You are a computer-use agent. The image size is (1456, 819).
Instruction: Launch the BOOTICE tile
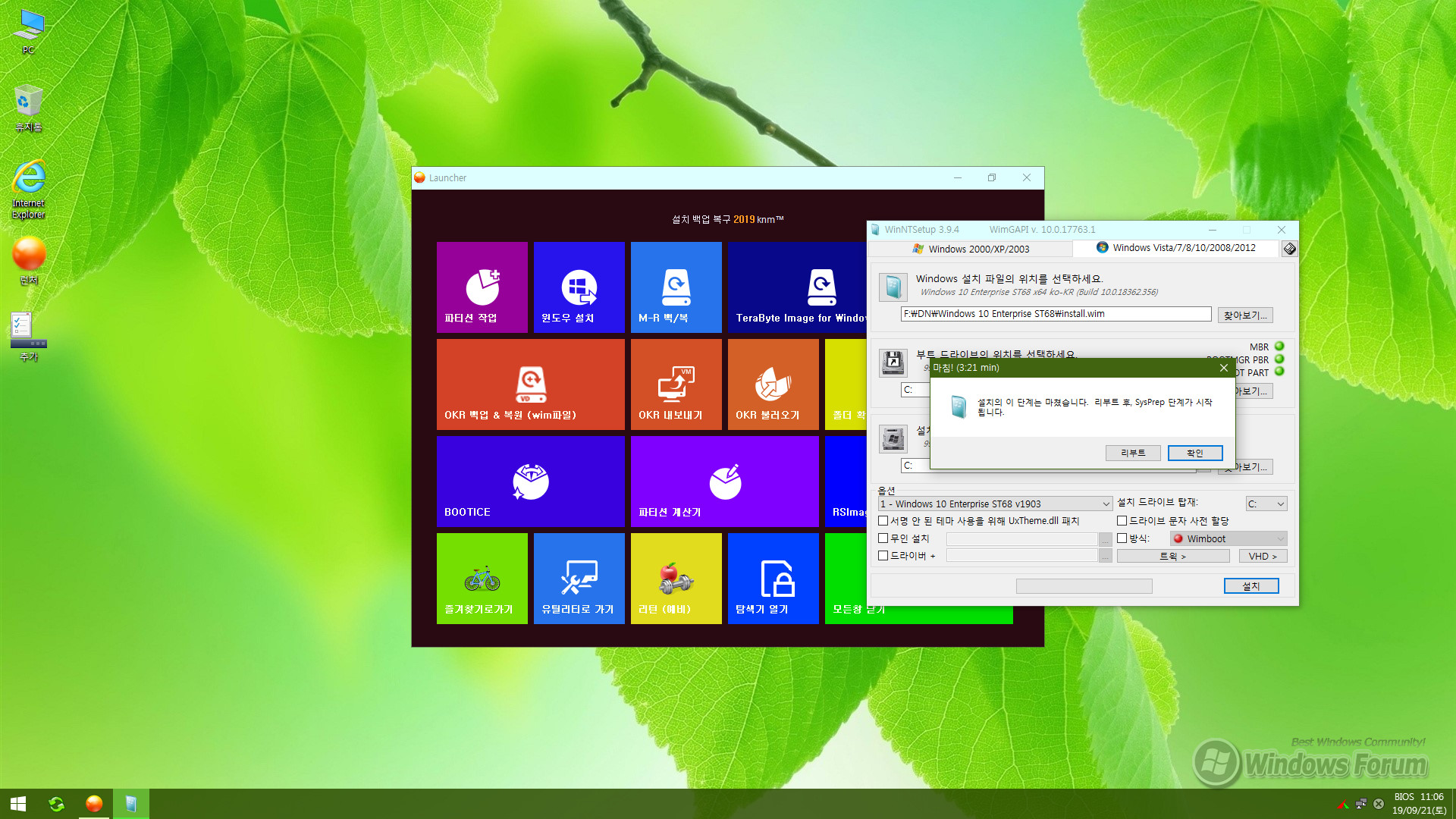530,482
